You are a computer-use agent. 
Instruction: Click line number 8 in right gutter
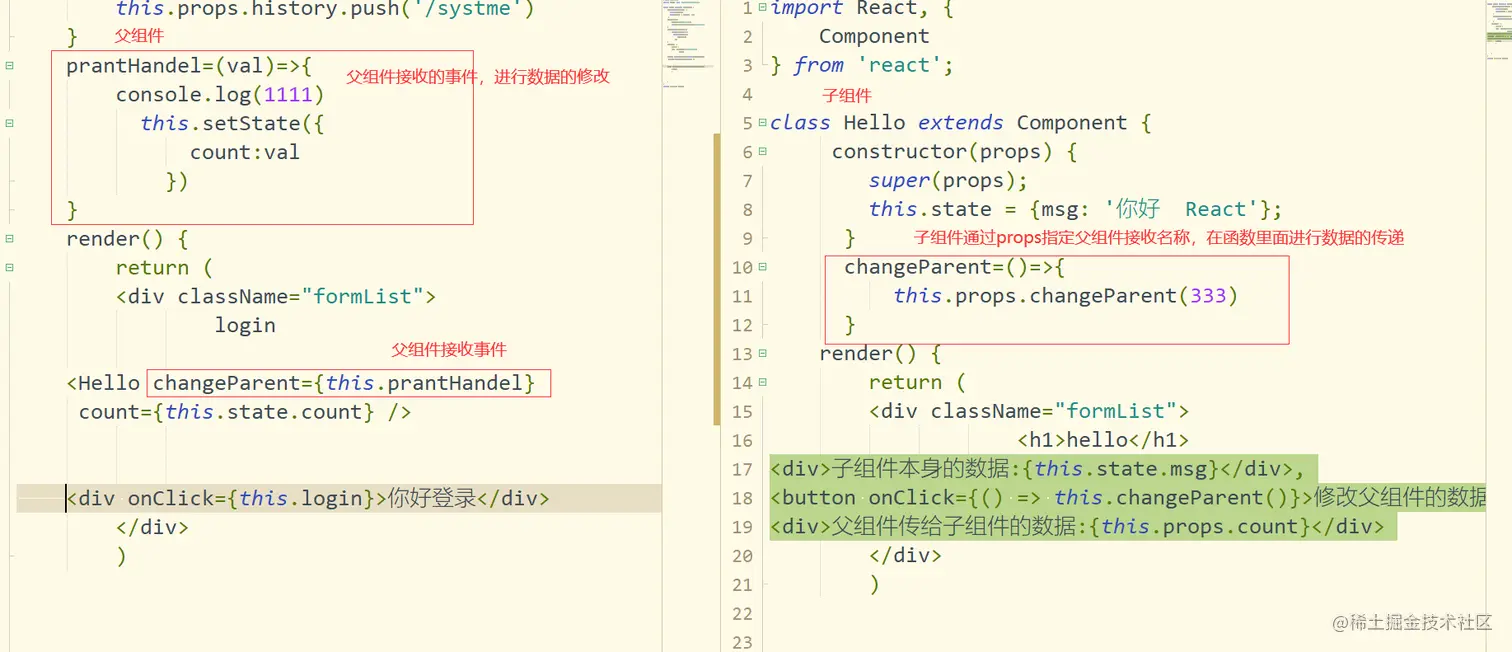[747, 210]
